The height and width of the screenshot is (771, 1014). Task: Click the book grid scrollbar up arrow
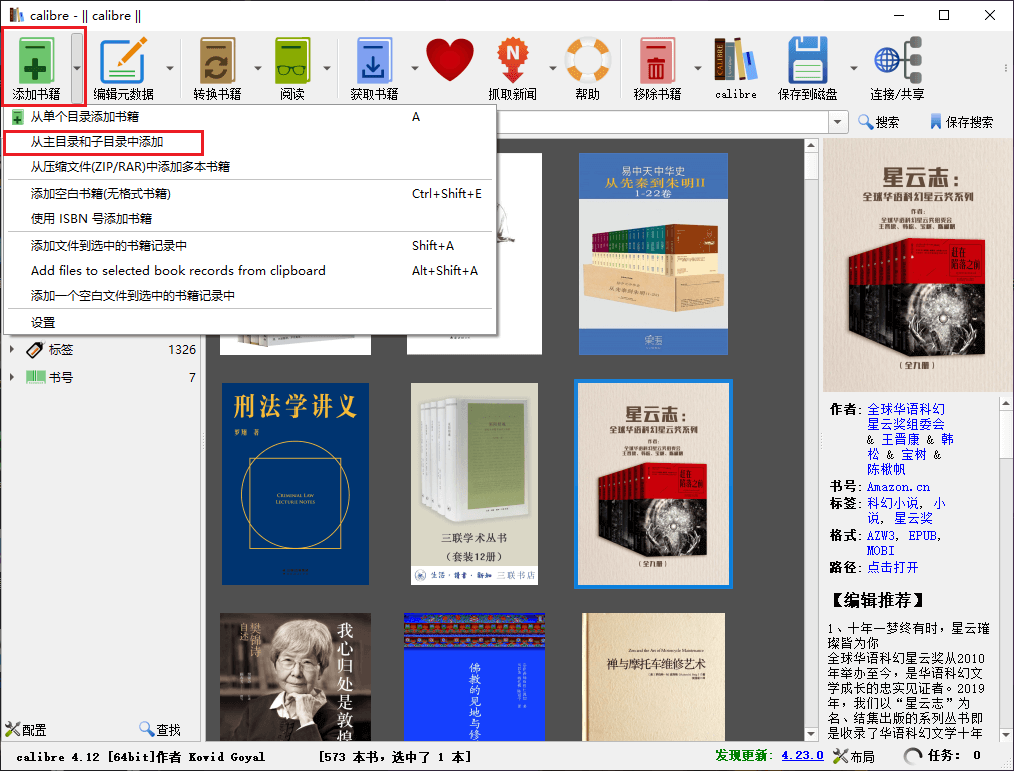pyautogui.click(x=812, y=146)
